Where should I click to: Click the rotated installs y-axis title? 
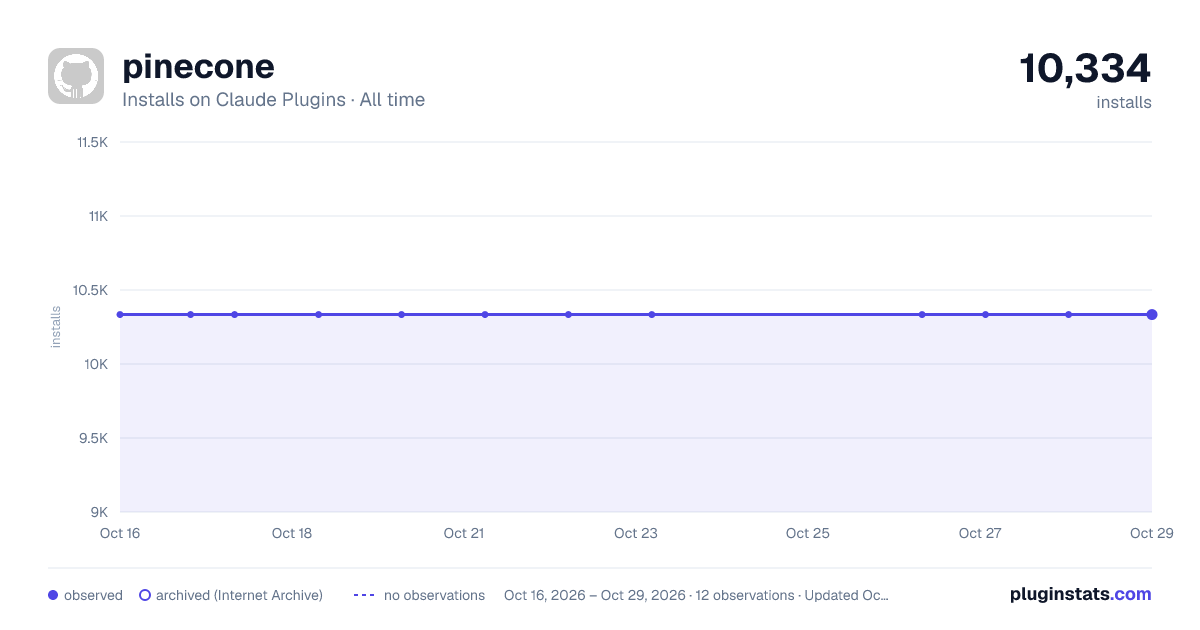click(x=56, y=327)
